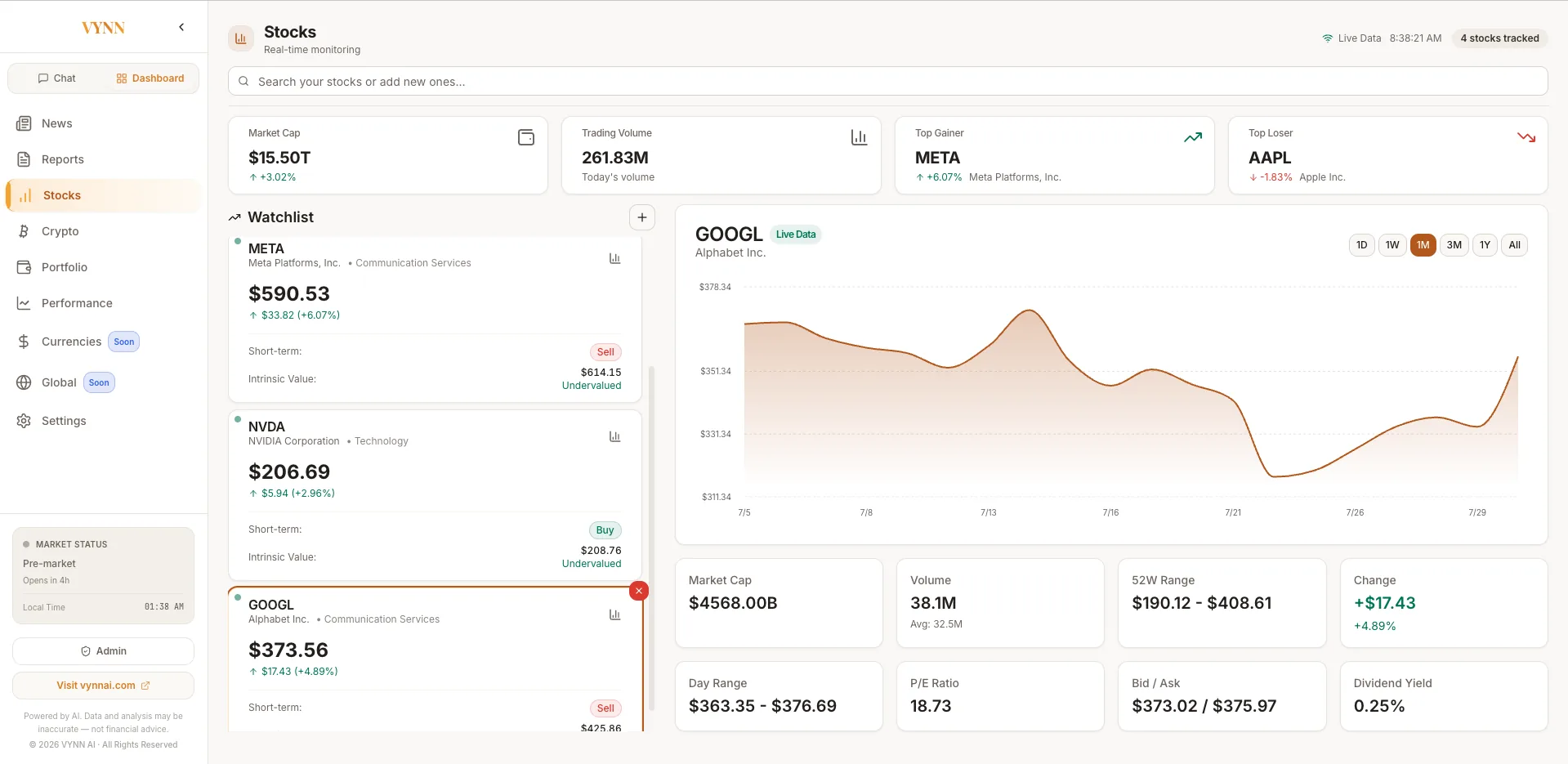Click the NVDA Buy signal badge

(x=605, y=530)
